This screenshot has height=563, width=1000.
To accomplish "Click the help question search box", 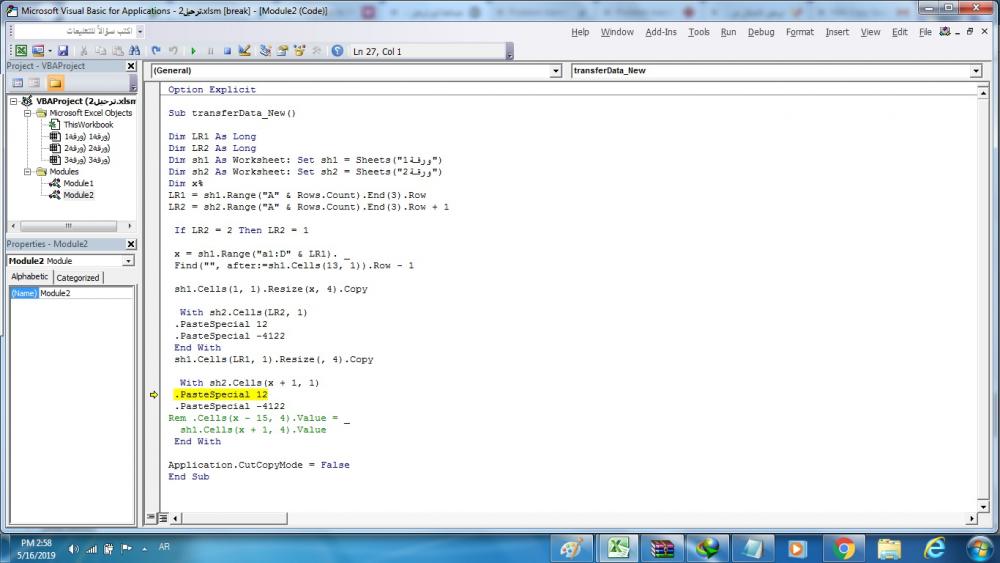I will (75, 31).
